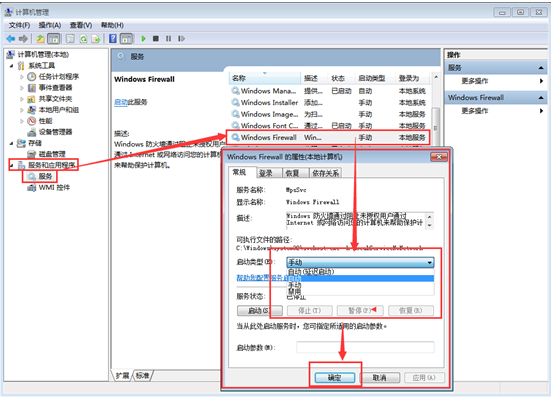
Task: Open 磁盘管理 in the tree
Action: [52, 154]
